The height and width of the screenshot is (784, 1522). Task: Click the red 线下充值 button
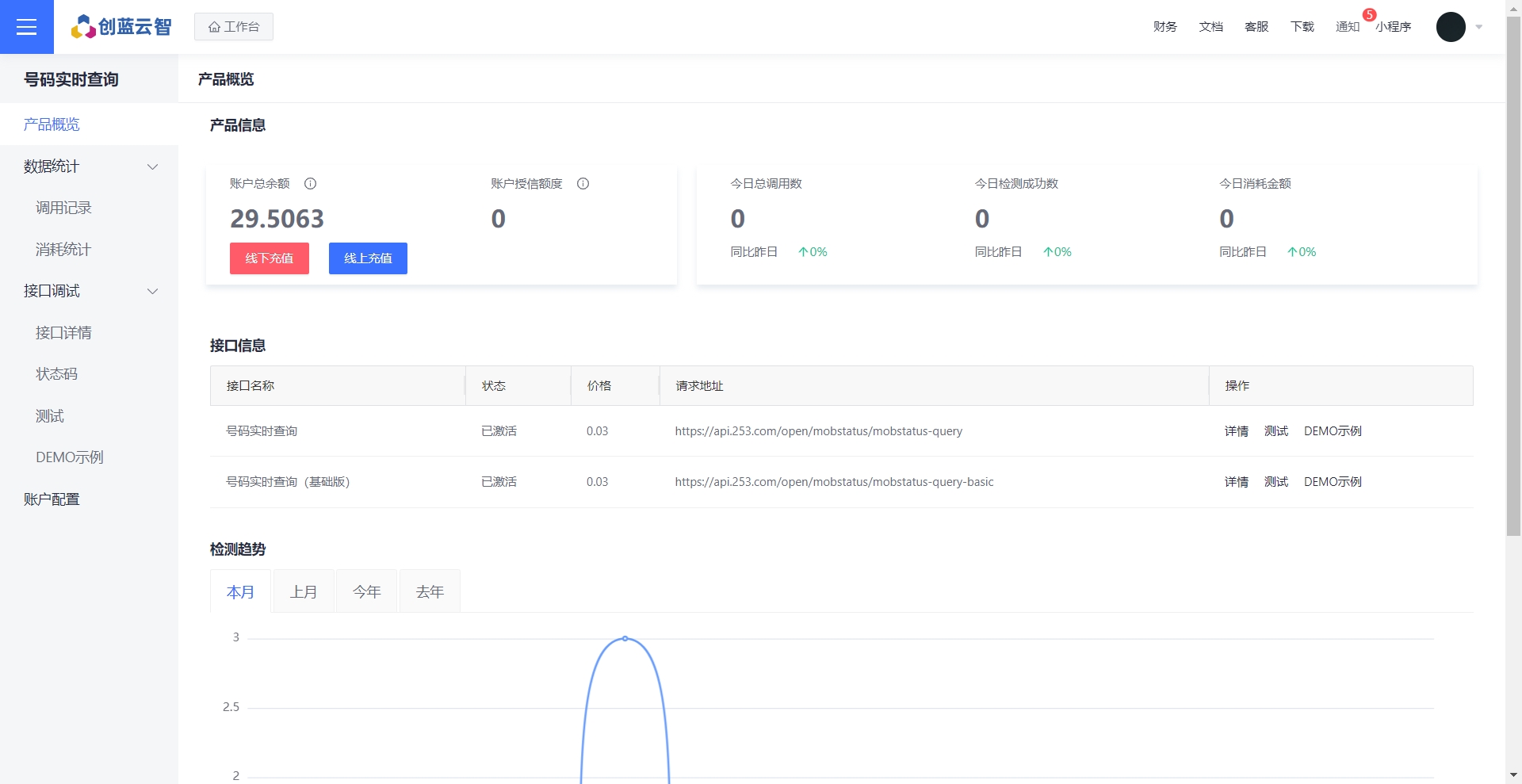[270, 258]
